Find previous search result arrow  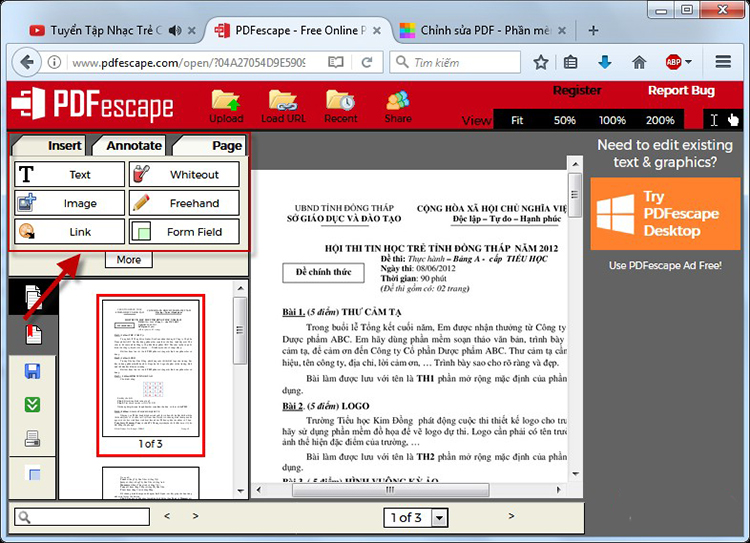click(167, 516)
